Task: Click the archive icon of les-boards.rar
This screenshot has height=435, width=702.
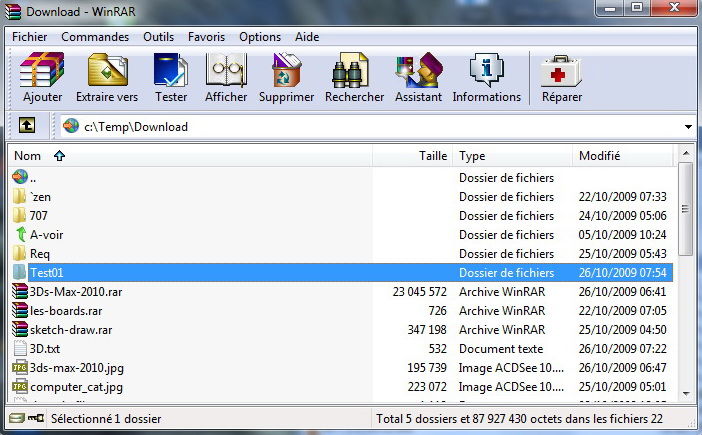Action: 20,310
